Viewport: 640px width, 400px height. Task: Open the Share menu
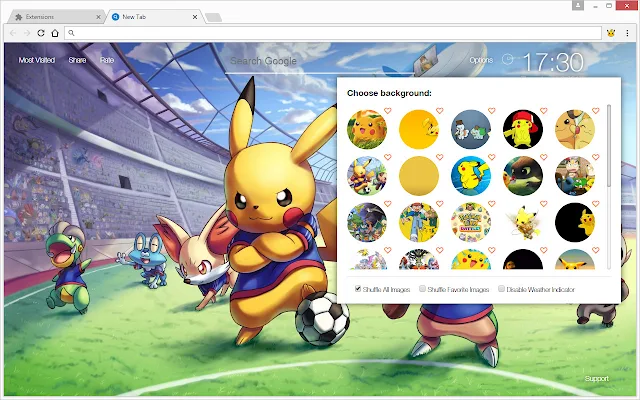click(x=77, y=60)
